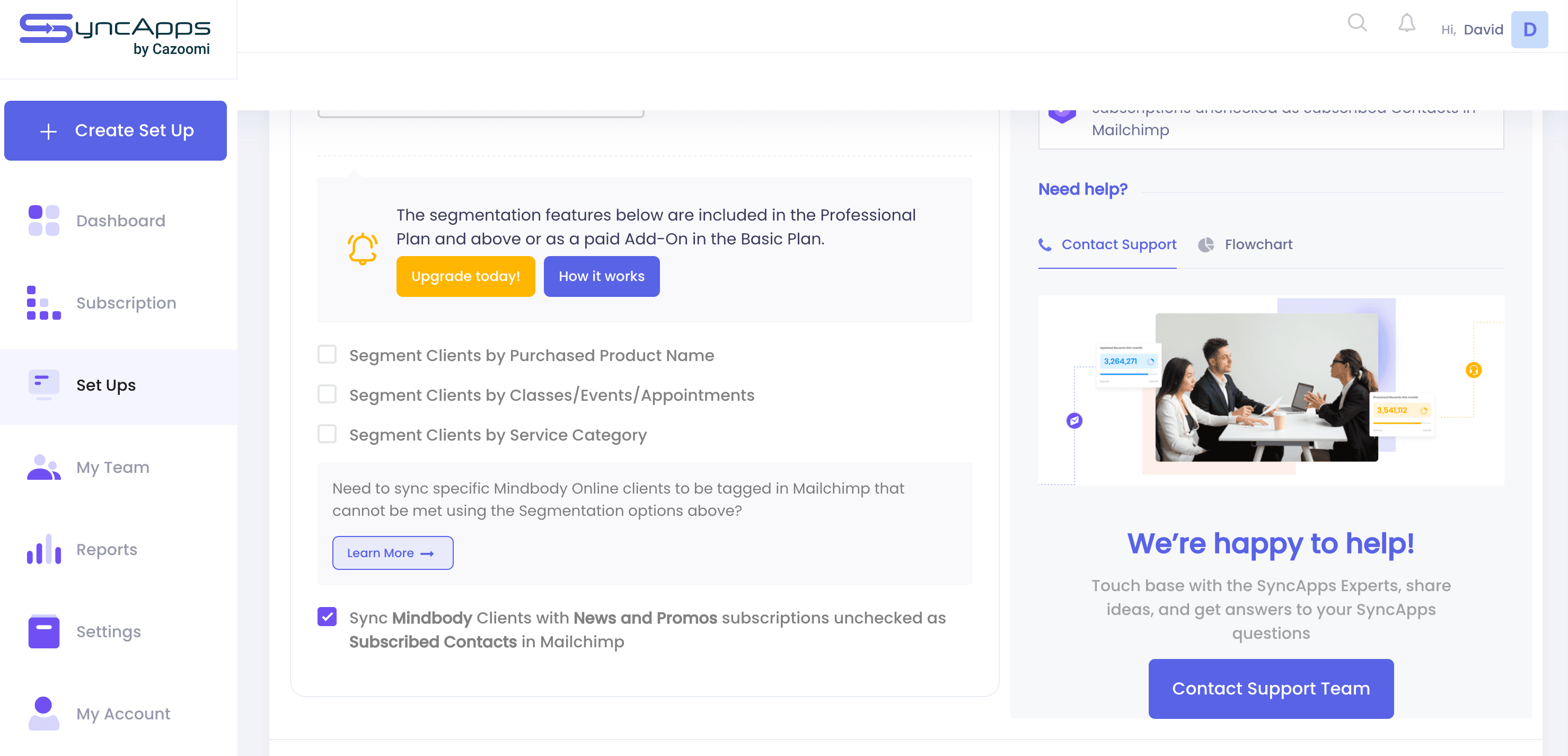Click the 3,541,112 stats card
1568x756 pixels.
coord(1402,414)
